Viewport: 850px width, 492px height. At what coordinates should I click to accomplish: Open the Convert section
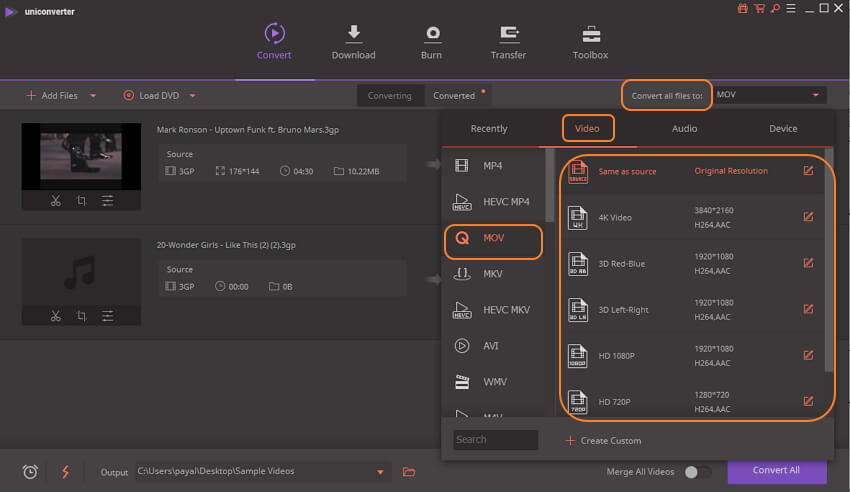tap(274, 42)
